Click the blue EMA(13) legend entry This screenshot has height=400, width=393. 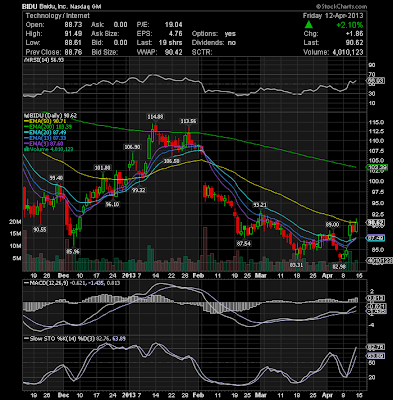pyautogui.click(x=45, y=138)
